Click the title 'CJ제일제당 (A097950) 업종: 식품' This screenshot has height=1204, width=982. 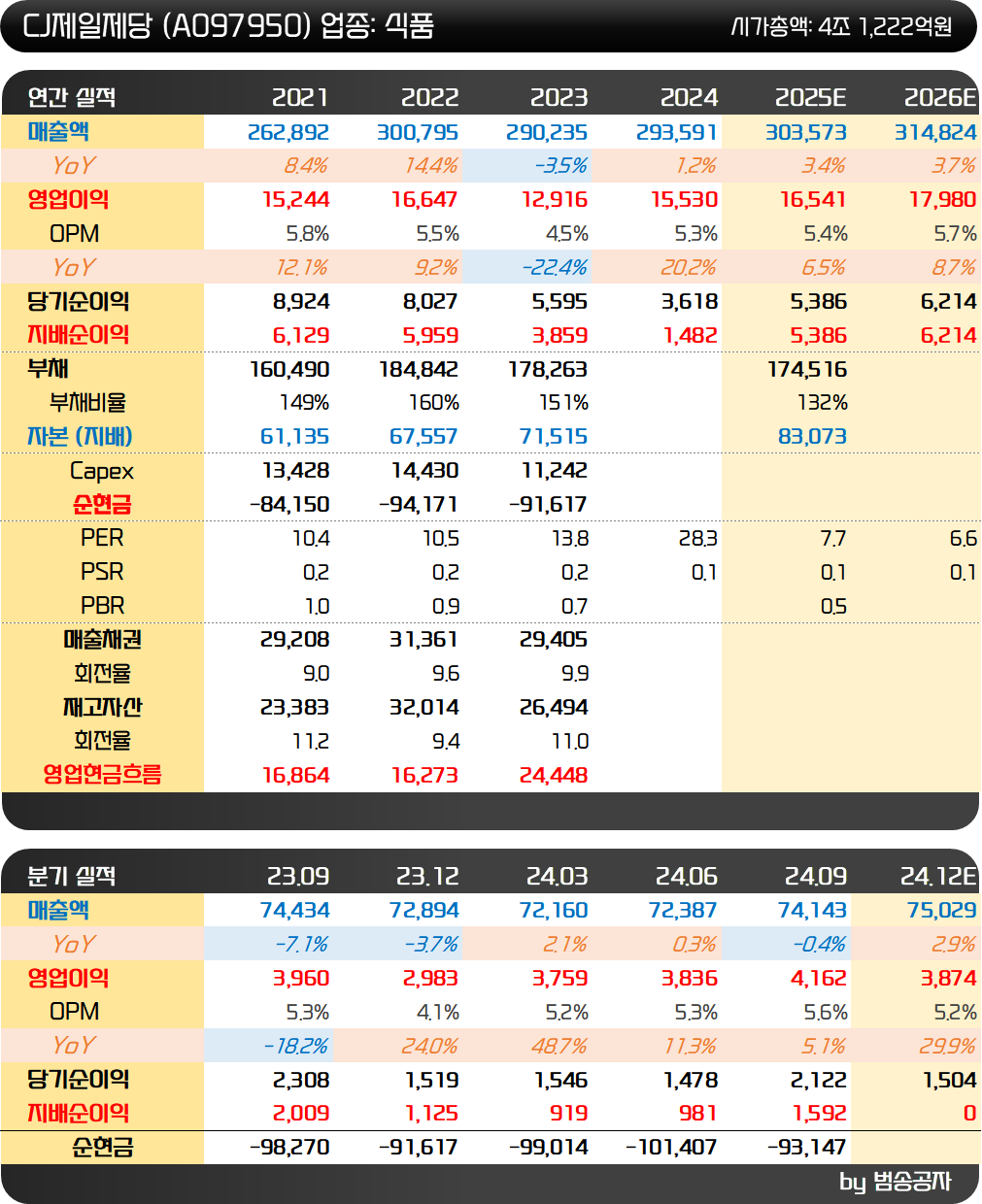[x=228, y=25]
